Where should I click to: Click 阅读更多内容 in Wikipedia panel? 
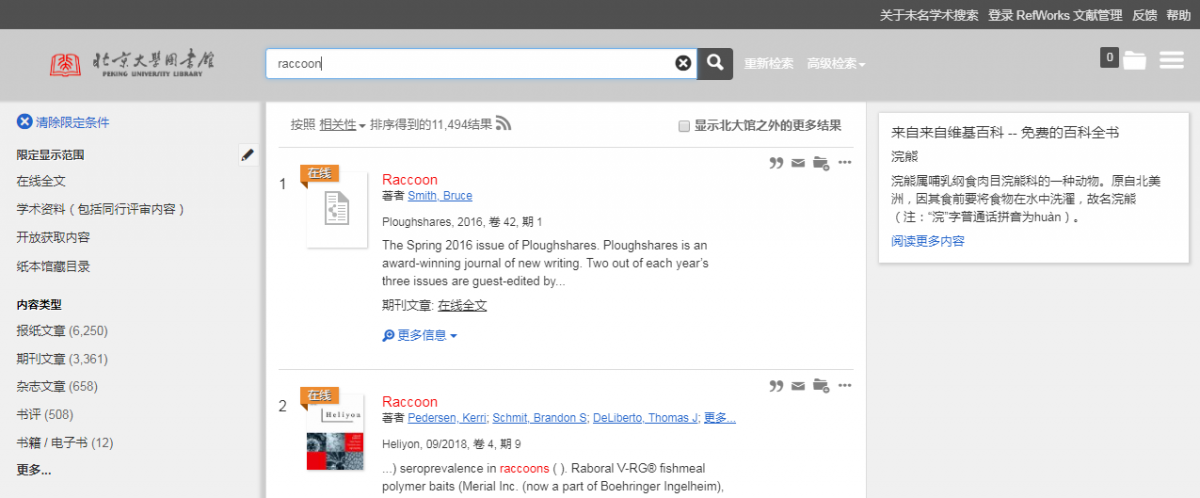(x=928, y=241)
